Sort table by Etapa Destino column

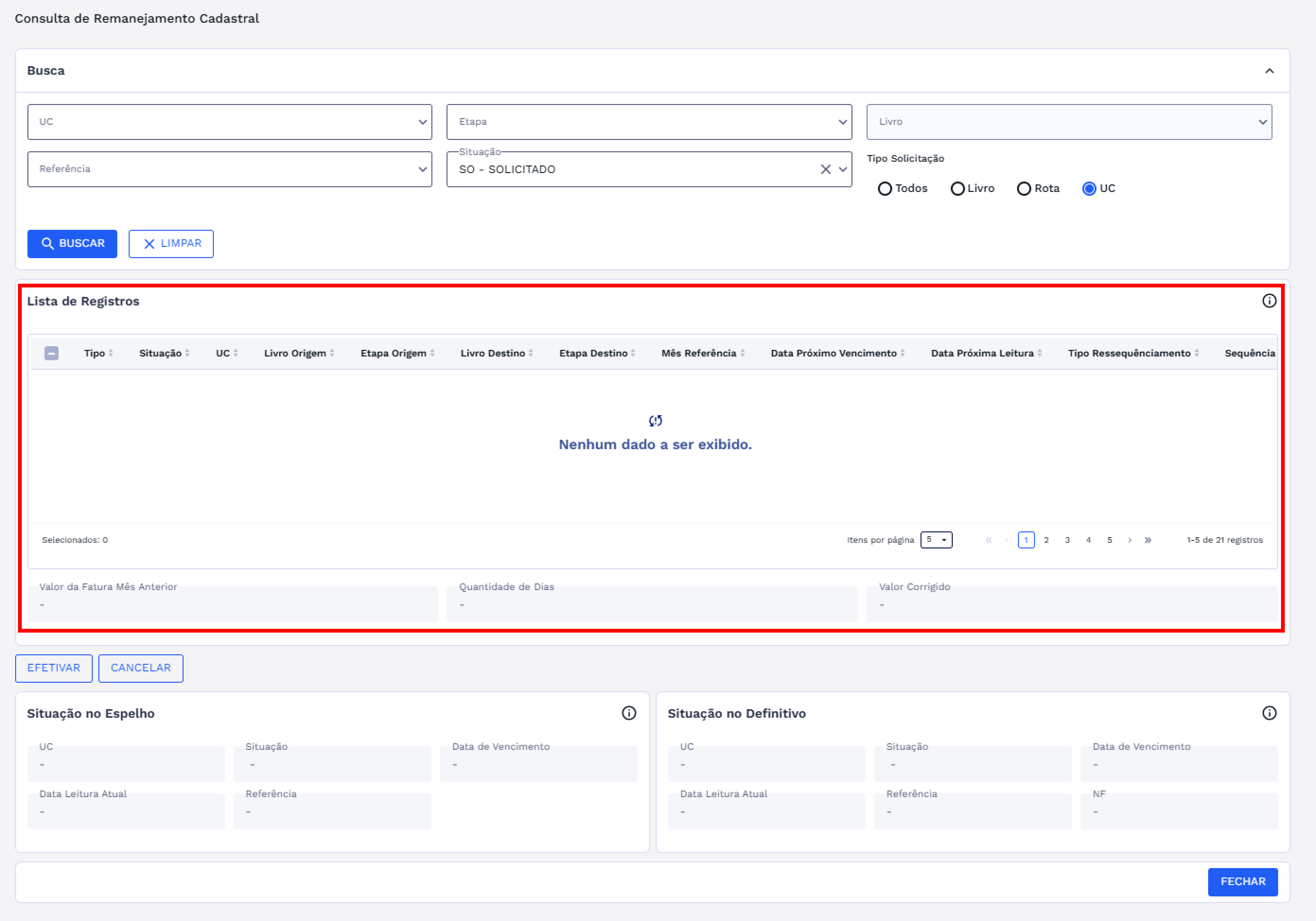[x=597, y=353]
